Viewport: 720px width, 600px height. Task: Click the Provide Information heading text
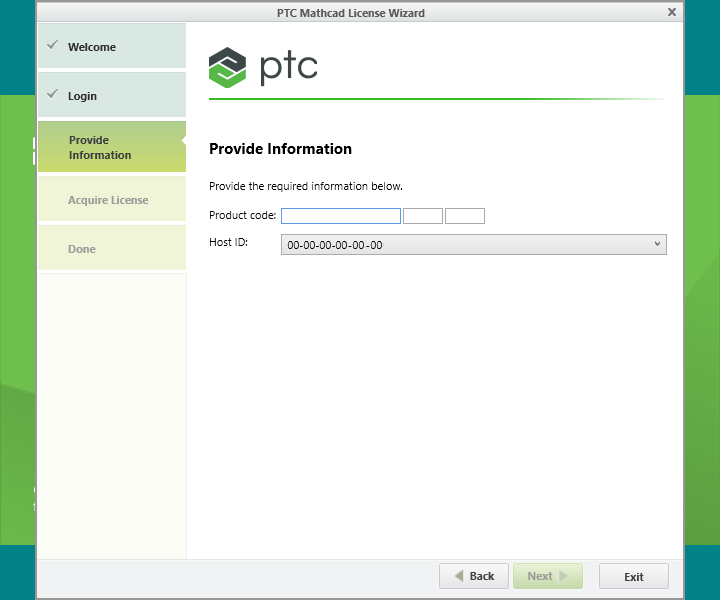[281, 149]
